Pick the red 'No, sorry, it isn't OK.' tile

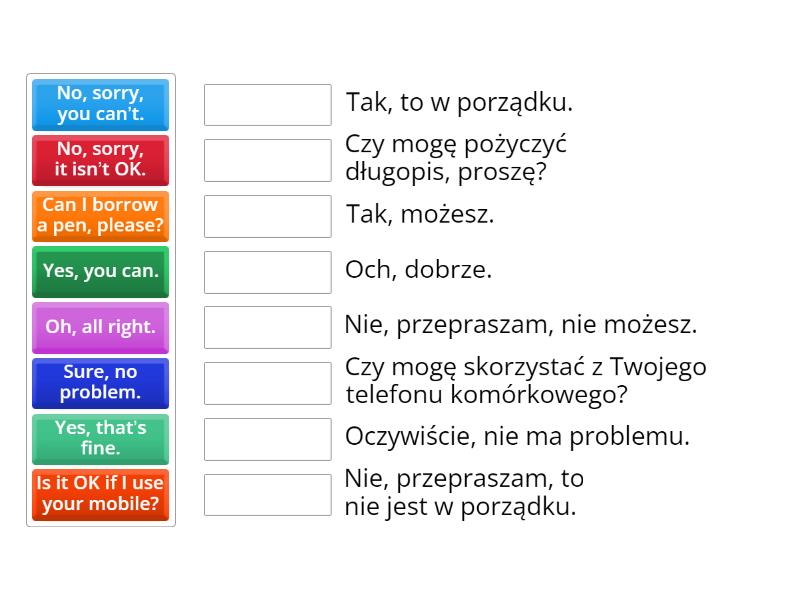click(101, 160)
